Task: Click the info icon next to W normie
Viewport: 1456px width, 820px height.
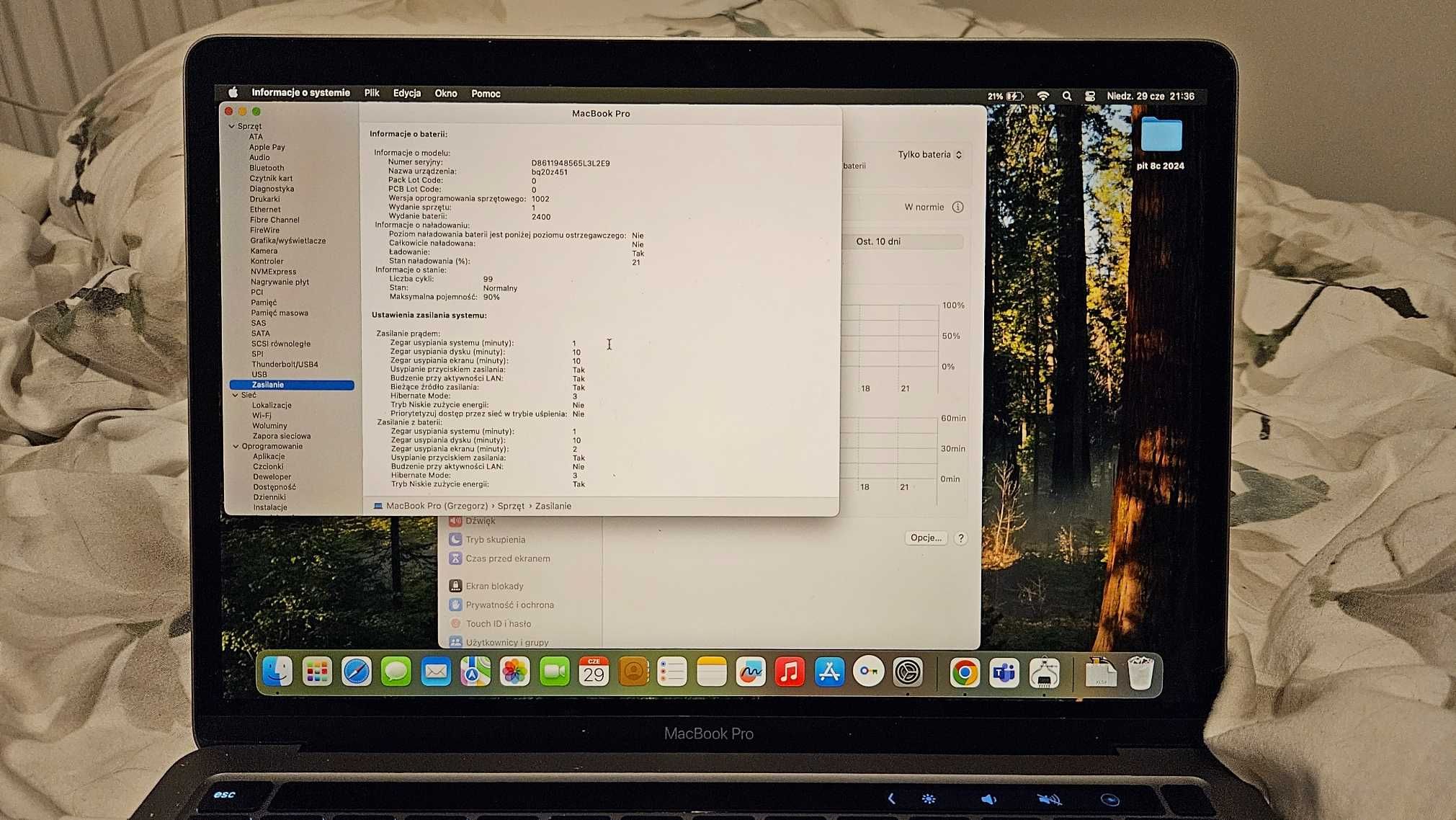Action: click(x=957, y=207)
